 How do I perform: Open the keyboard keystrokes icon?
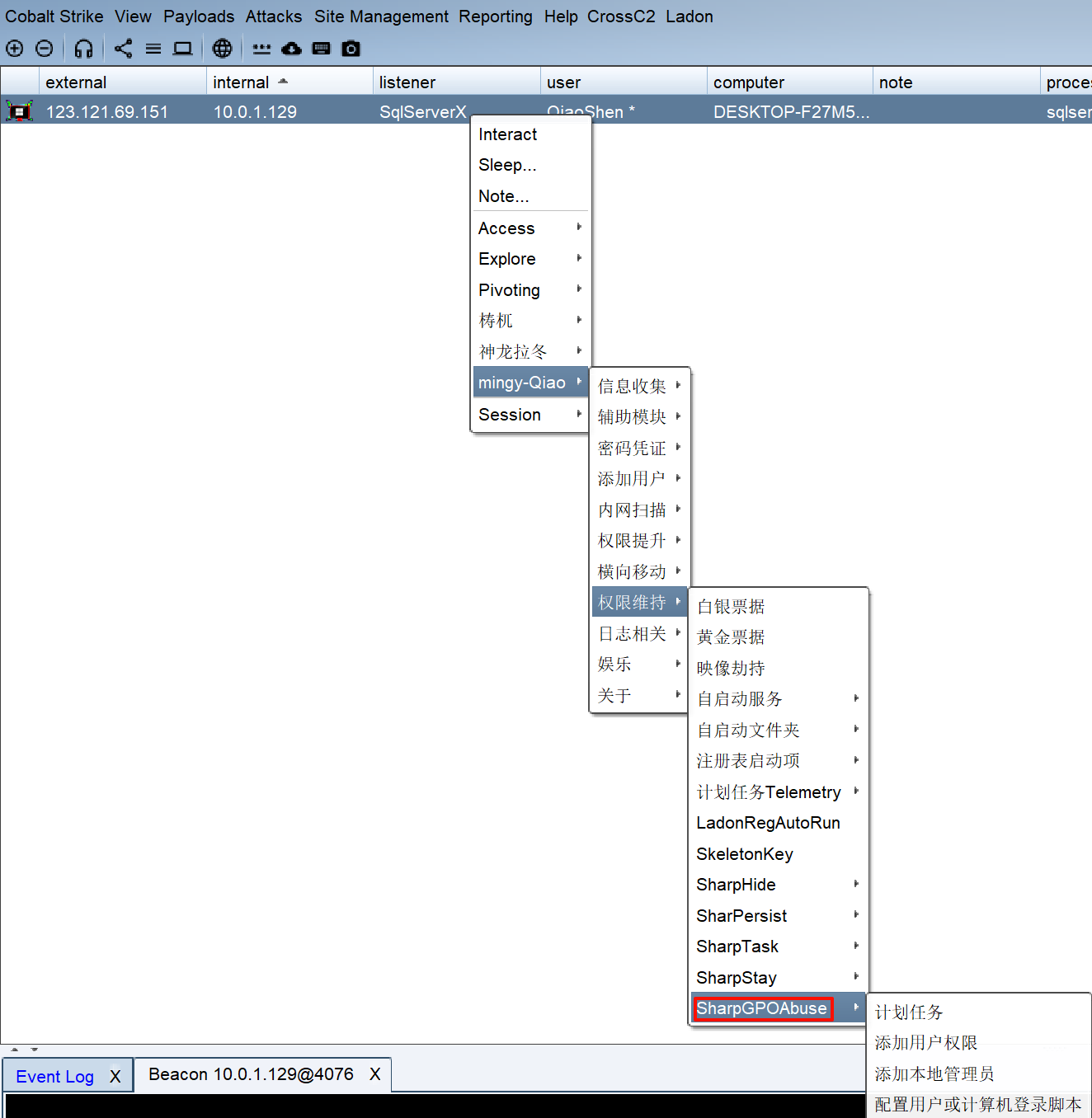coord(322,49)
